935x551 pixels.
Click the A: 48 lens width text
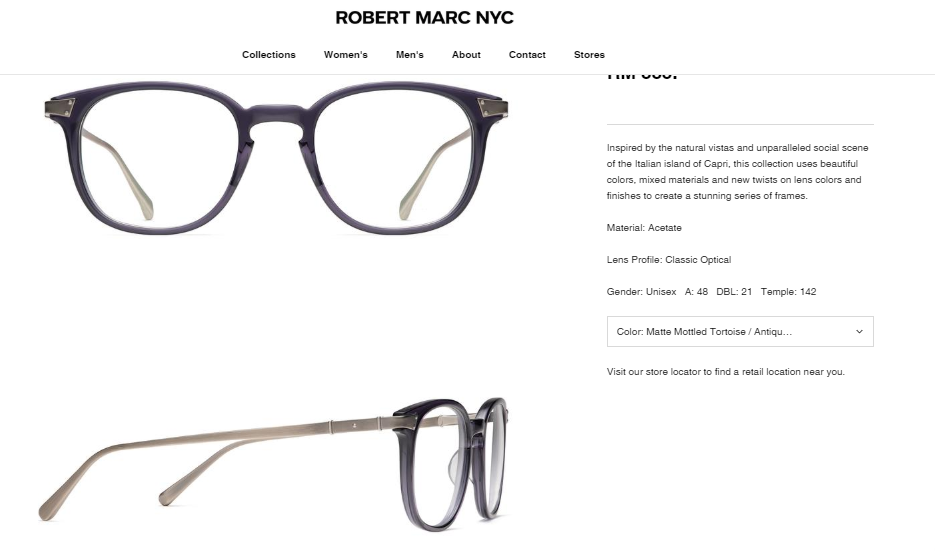tap(696, 292)
